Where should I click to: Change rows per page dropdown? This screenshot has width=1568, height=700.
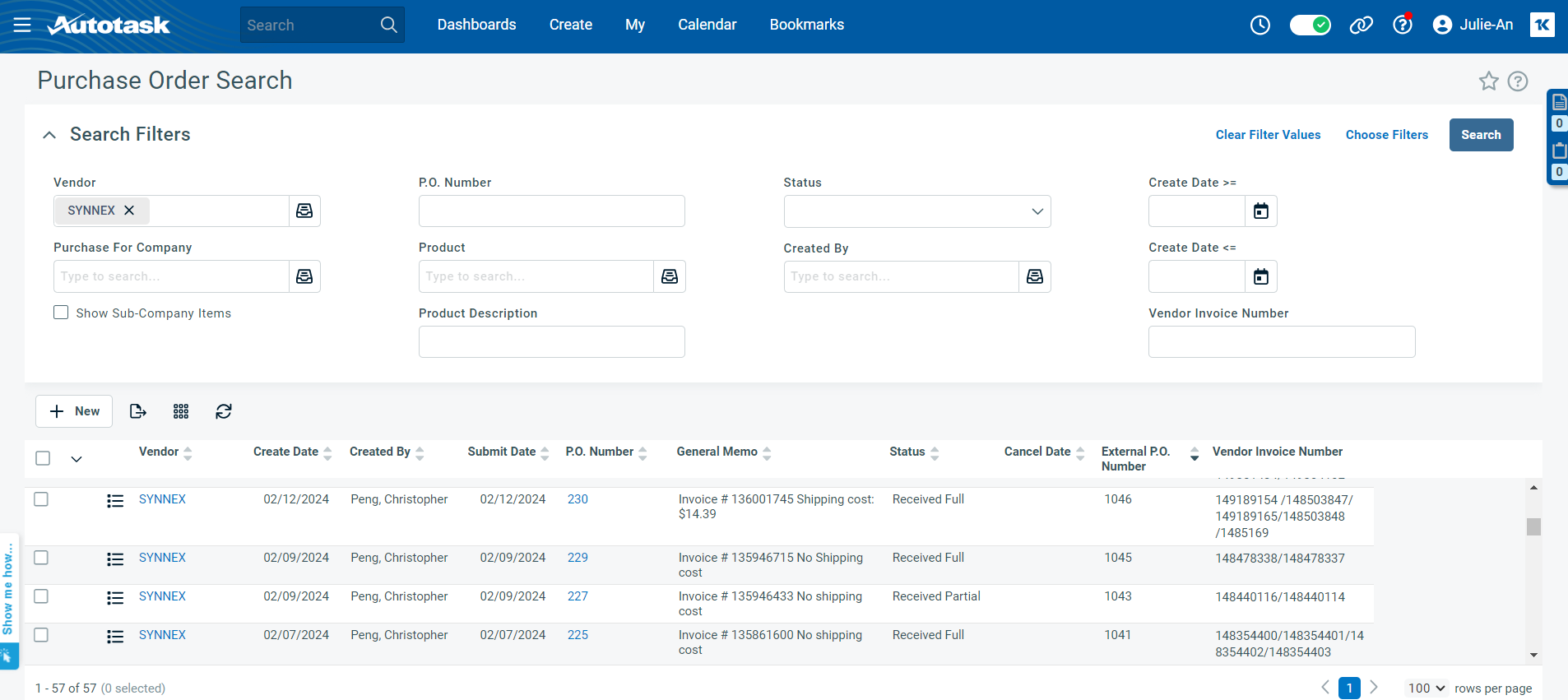(1426, 688)
